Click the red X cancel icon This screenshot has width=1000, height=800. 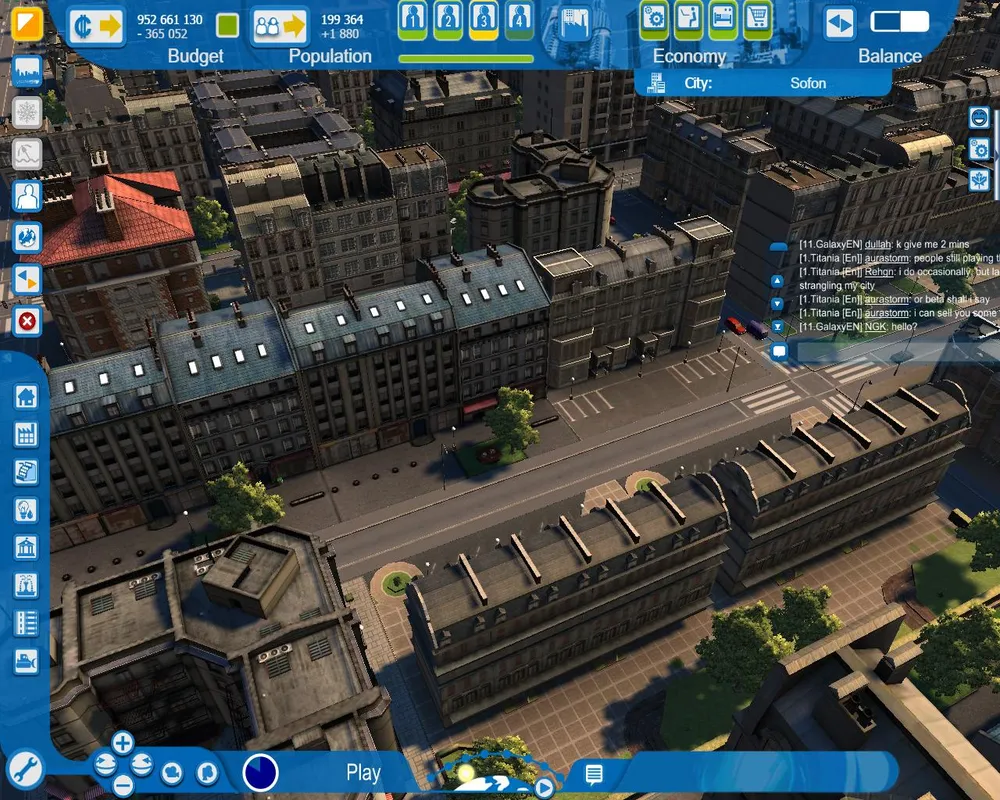(27, 321)
